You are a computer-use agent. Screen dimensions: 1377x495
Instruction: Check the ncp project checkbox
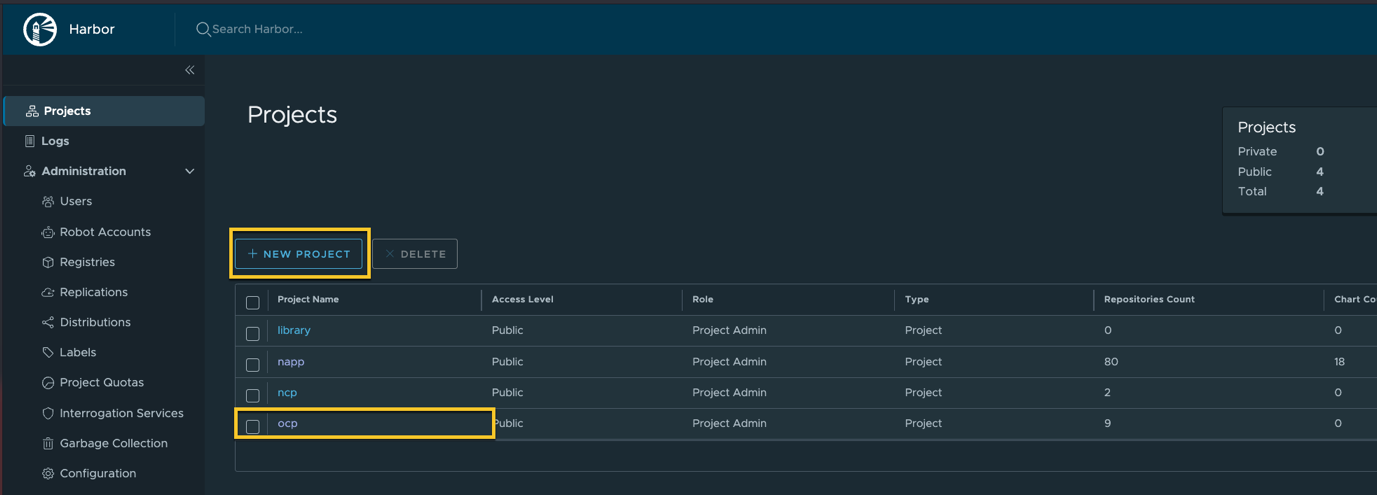253,395
